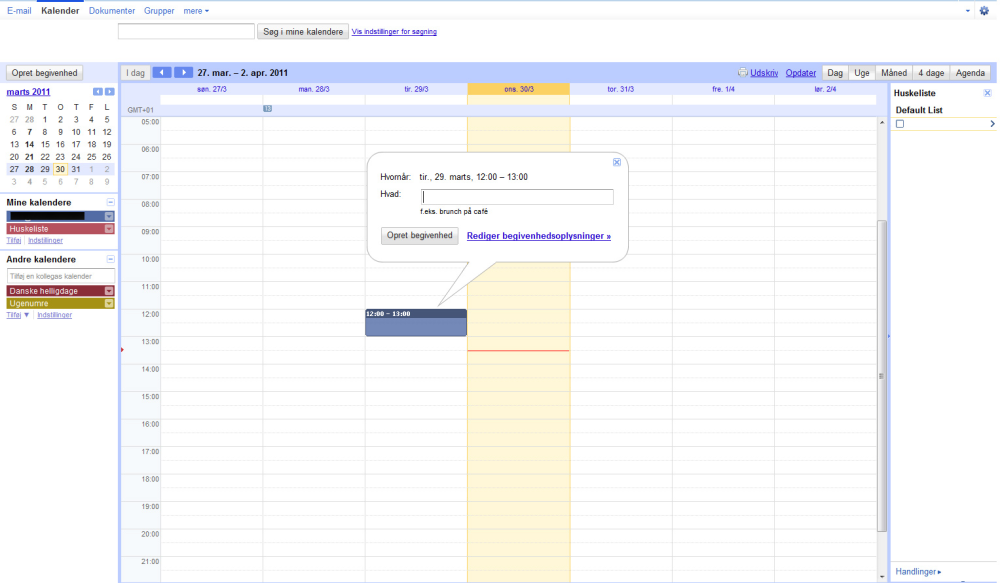This screenshot has height=583, width=1000.
Task: Expand the 'mere' menu in top bar
Action: (x=196, y=11)
